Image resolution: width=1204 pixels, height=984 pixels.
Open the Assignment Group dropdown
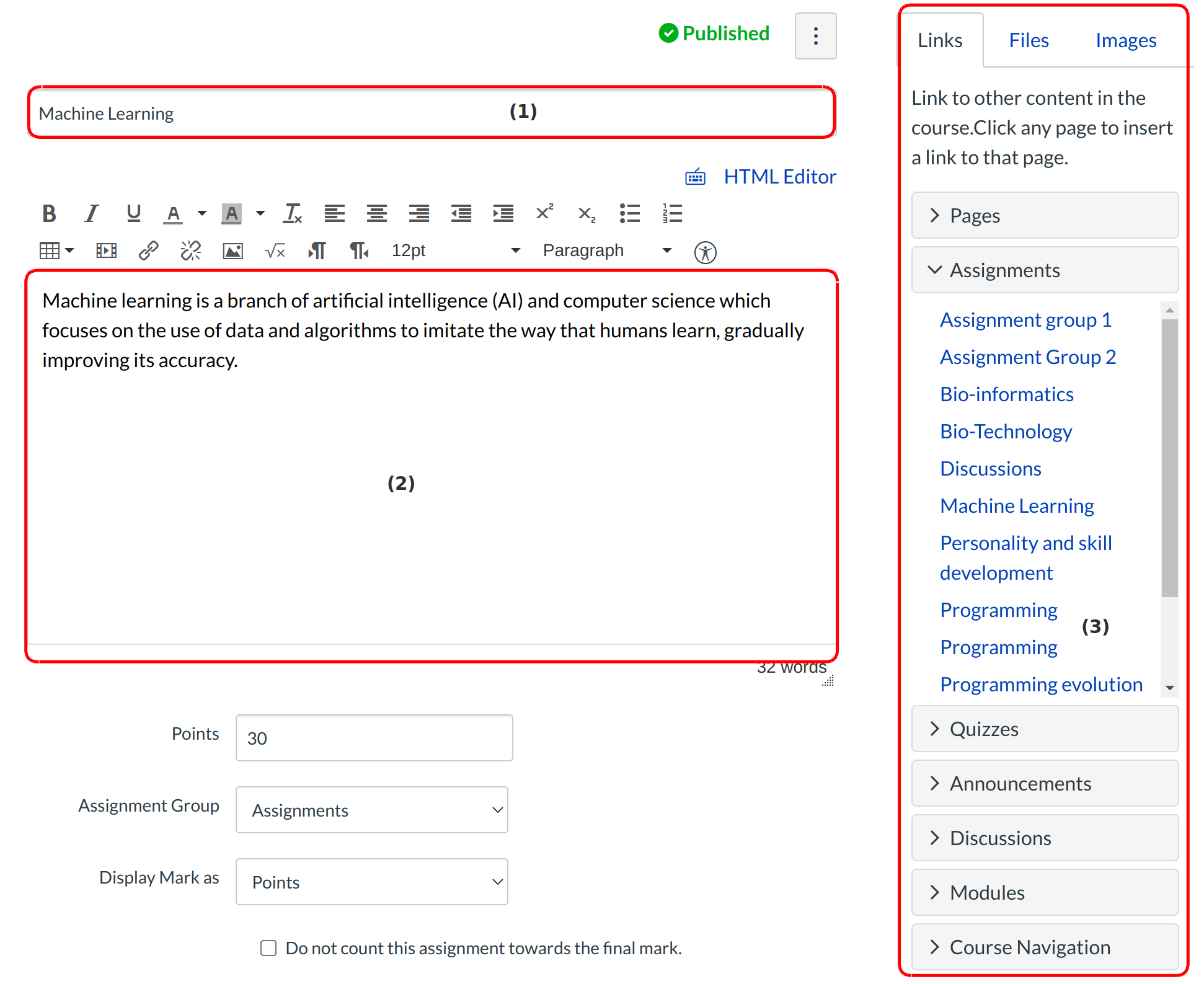tap(371, 810)
